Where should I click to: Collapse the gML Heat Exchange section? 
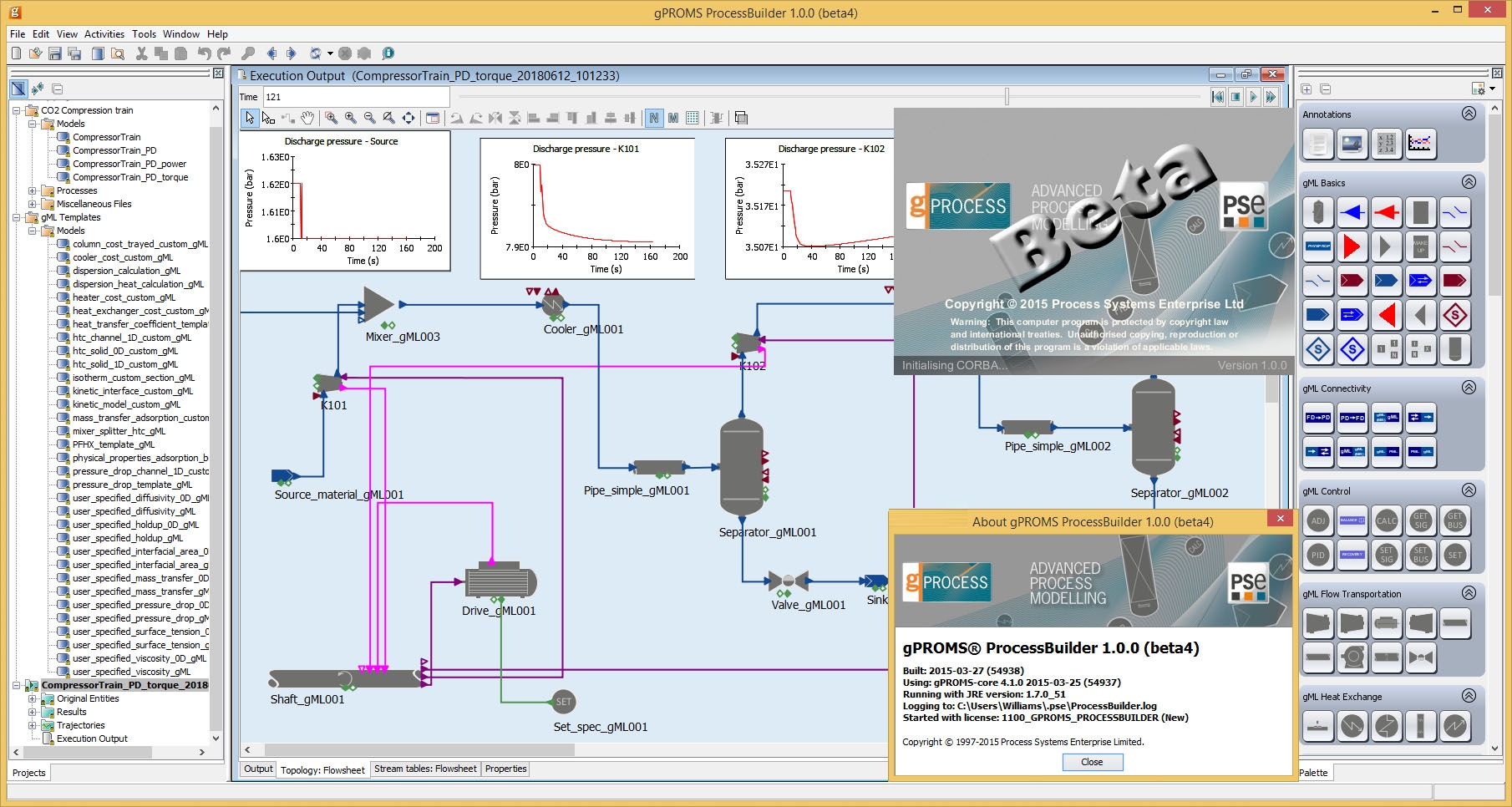coord(1469,696)
